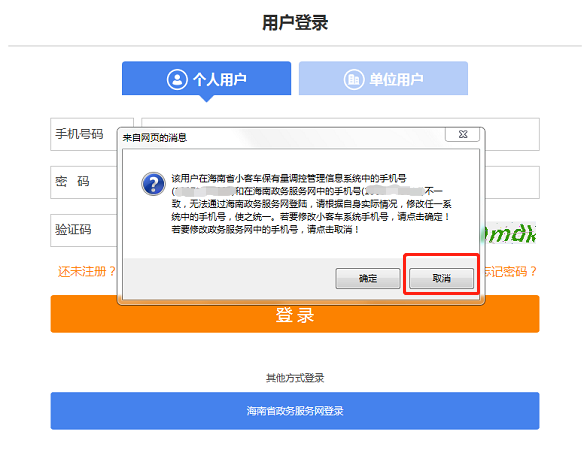
Task: Click the 验证码 label box
Action: pos(84,230)
